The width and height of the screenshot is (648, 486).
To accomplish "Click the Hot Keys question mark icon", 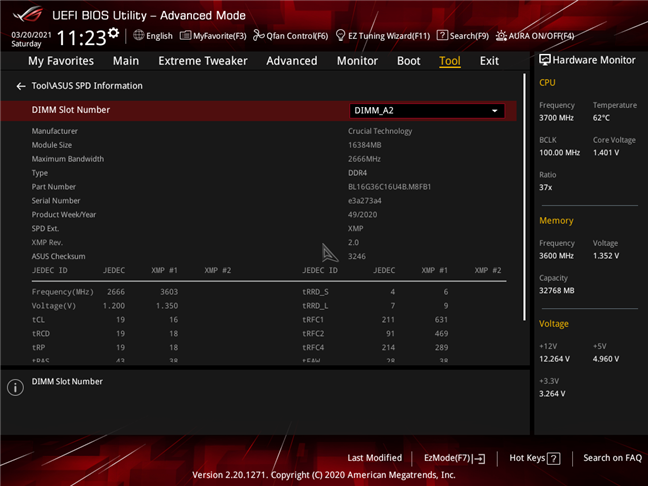I will click(554, 458).
